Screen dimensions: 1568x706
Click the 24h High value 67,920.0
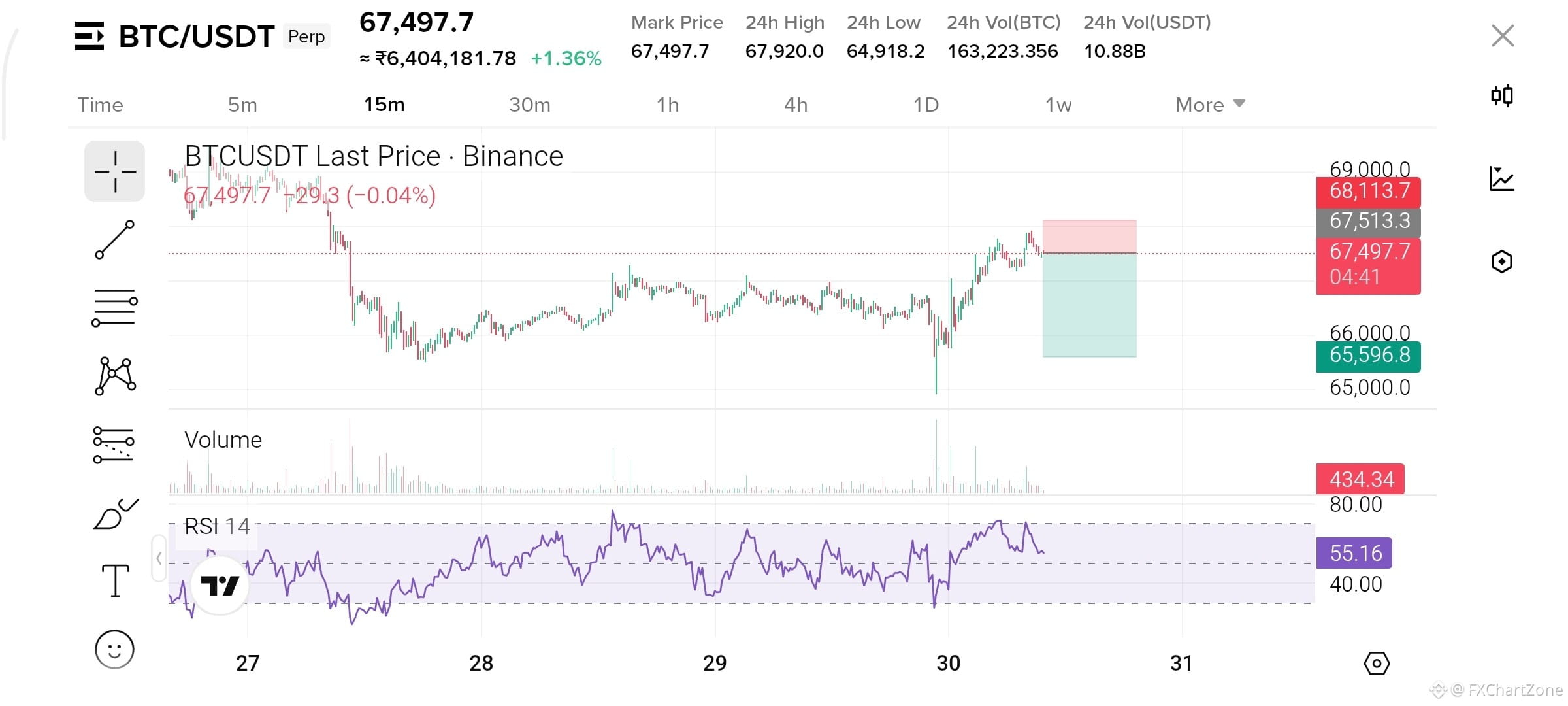click(x=784, y=51)
